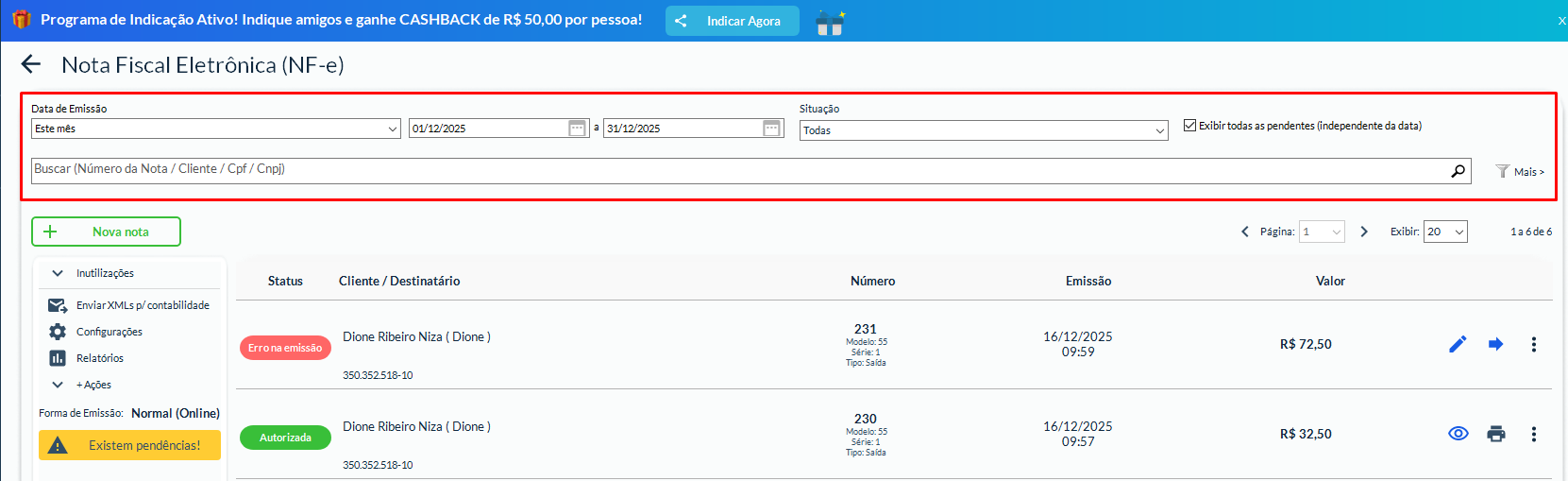Open Relatórios in the sidebar

(99, 358)
